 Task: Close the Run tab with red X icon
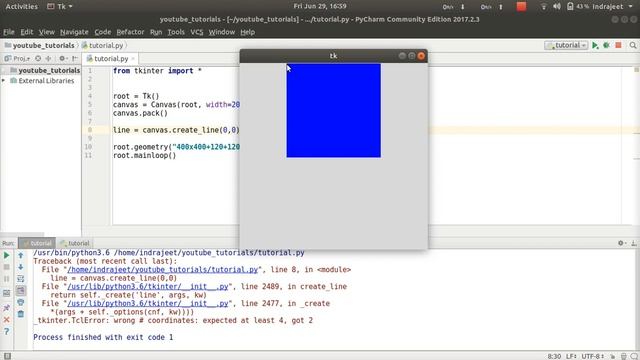coord(7,320)
